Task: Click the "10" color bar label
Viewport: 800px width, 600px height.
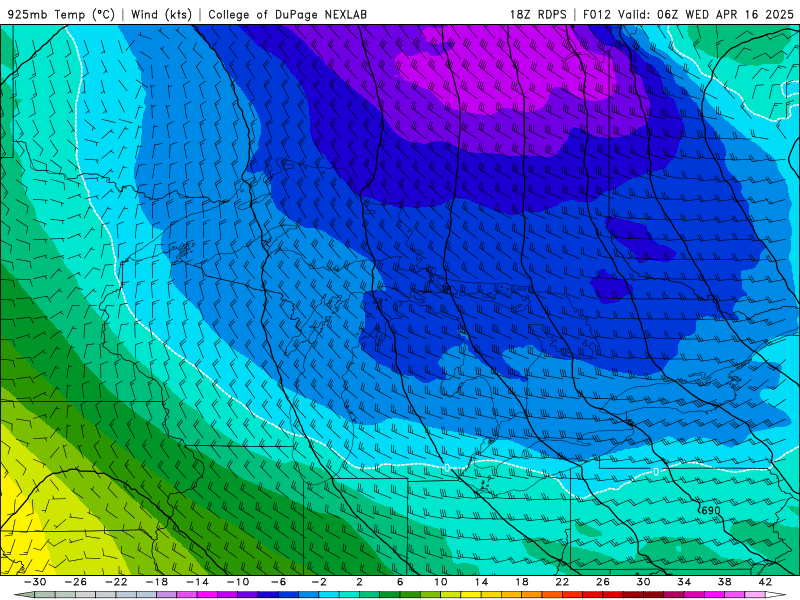Action: point(441,582)
